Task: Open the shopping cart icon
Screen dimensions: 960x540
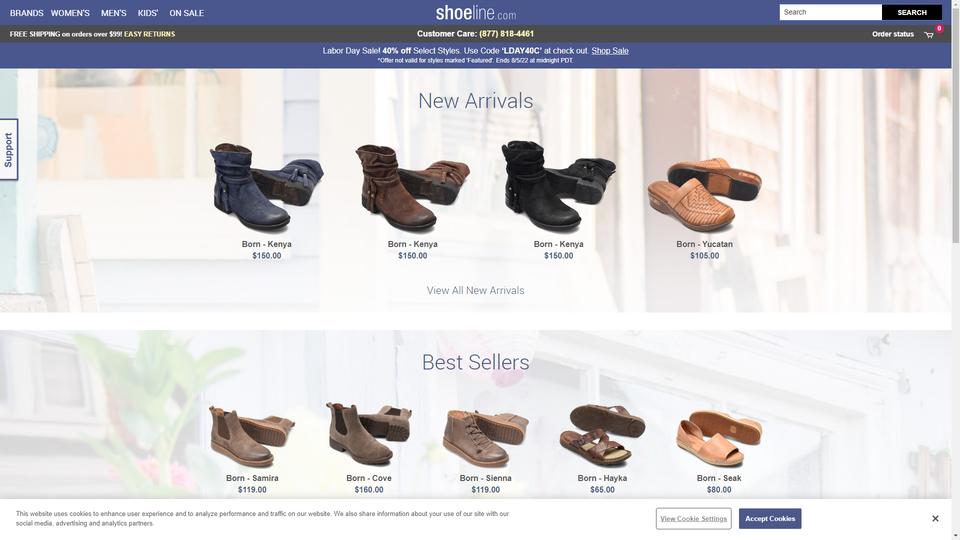Action: (x=929, y=35)
